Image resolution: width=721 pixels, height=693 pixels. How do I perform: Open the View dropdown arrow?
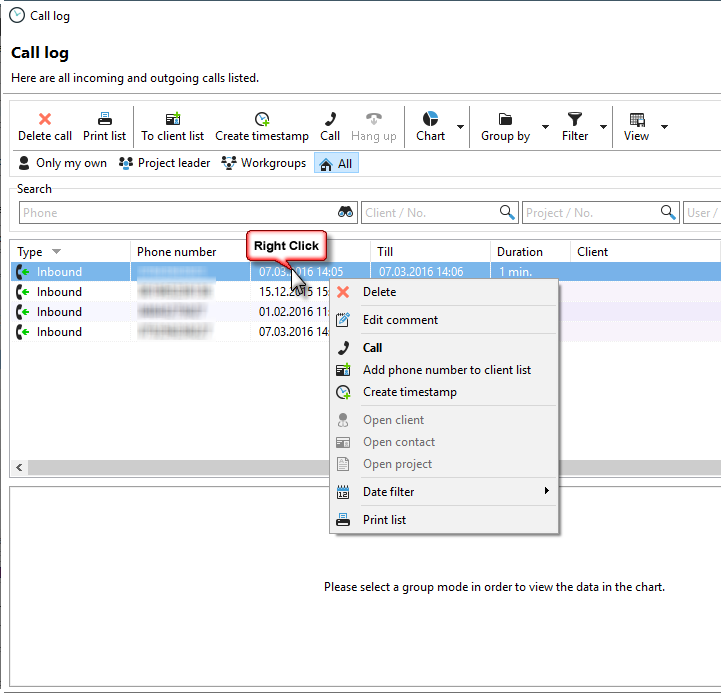[664, 127]
